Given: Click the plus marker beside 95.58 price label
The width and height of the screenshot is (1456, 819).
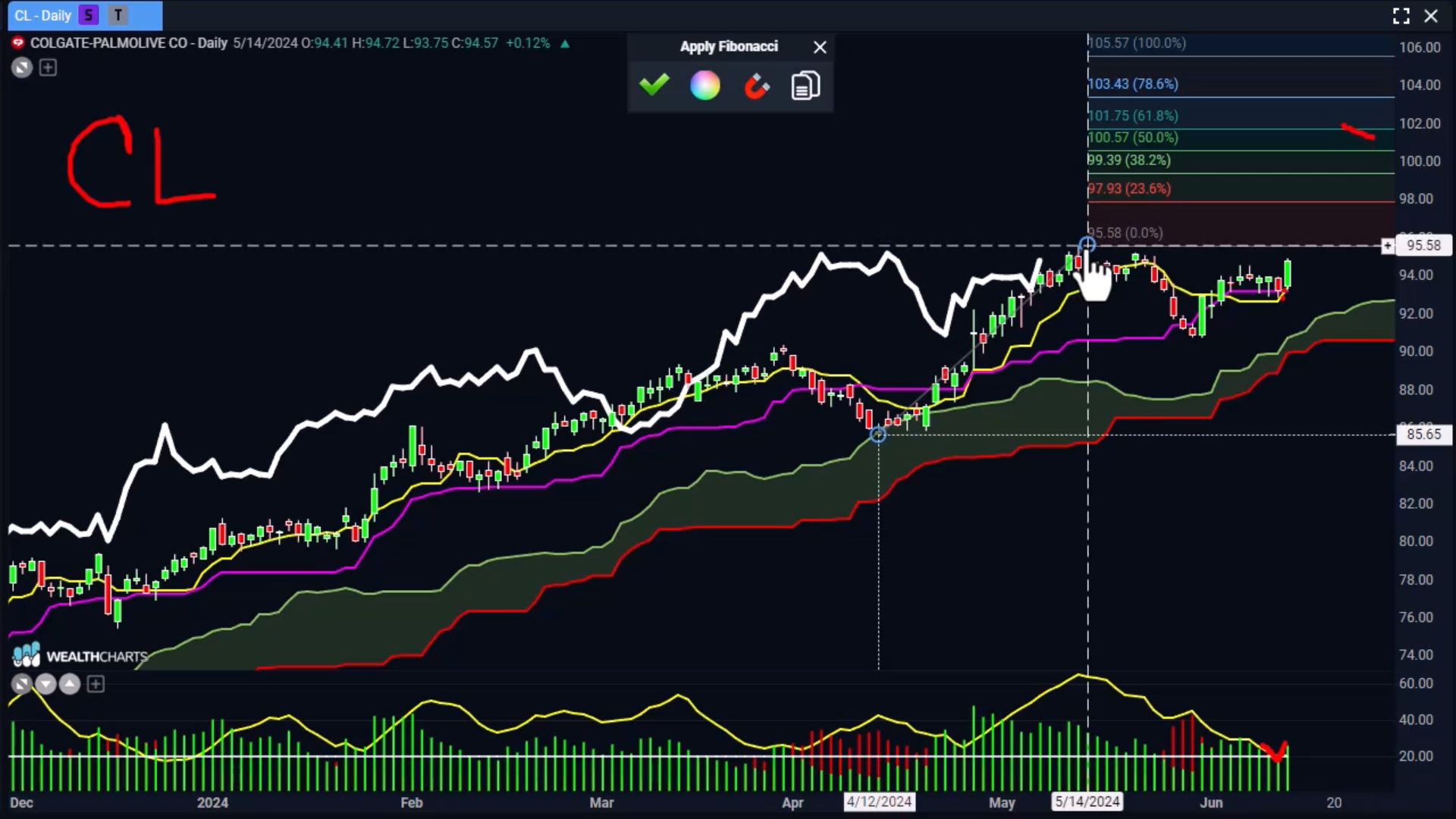Looking at the screenshot, I should (x=1387, y=246).
